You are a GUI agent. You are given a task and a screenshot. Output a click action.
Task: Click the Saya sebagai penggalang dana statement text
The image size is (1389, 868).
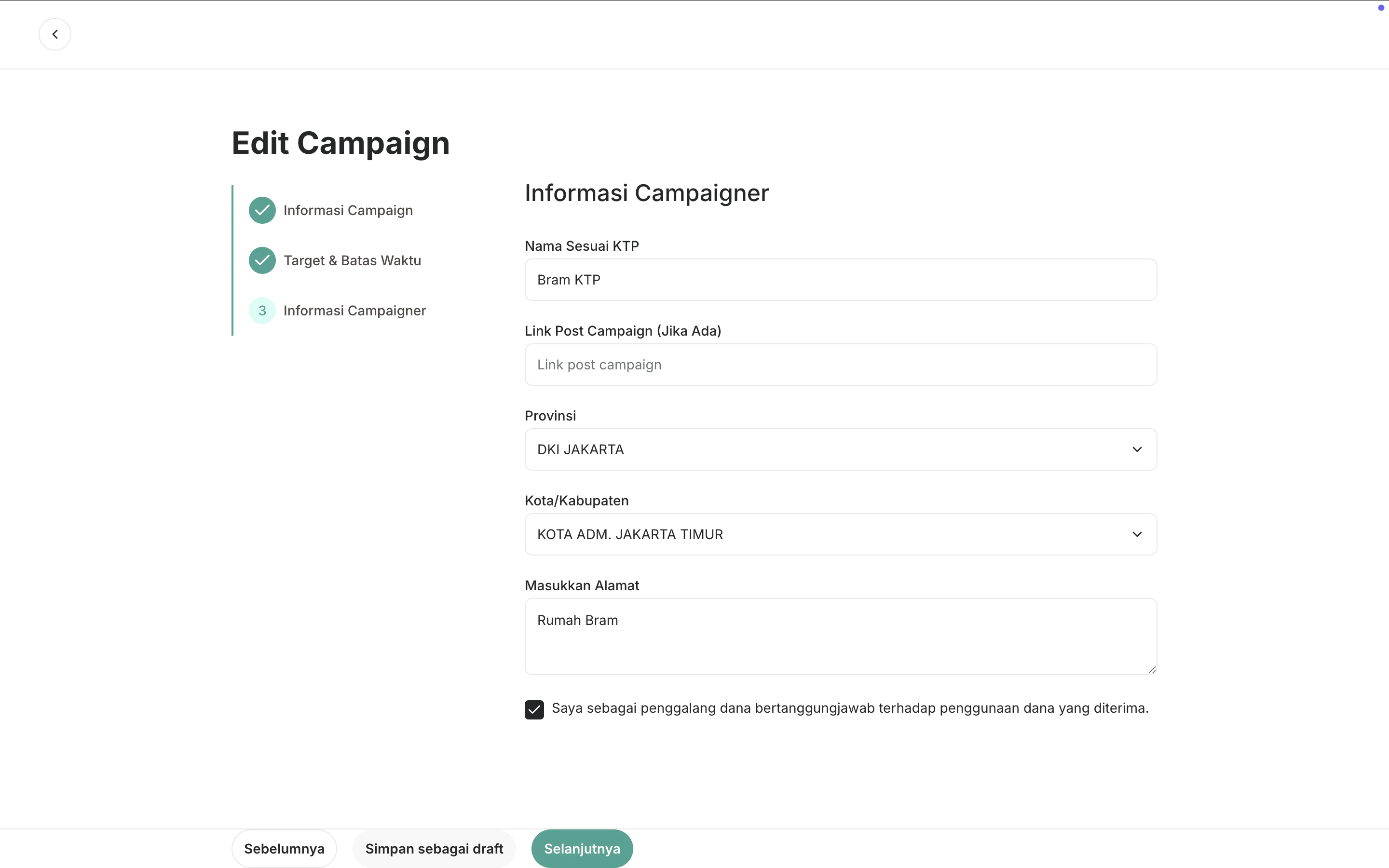pos(849,708)
